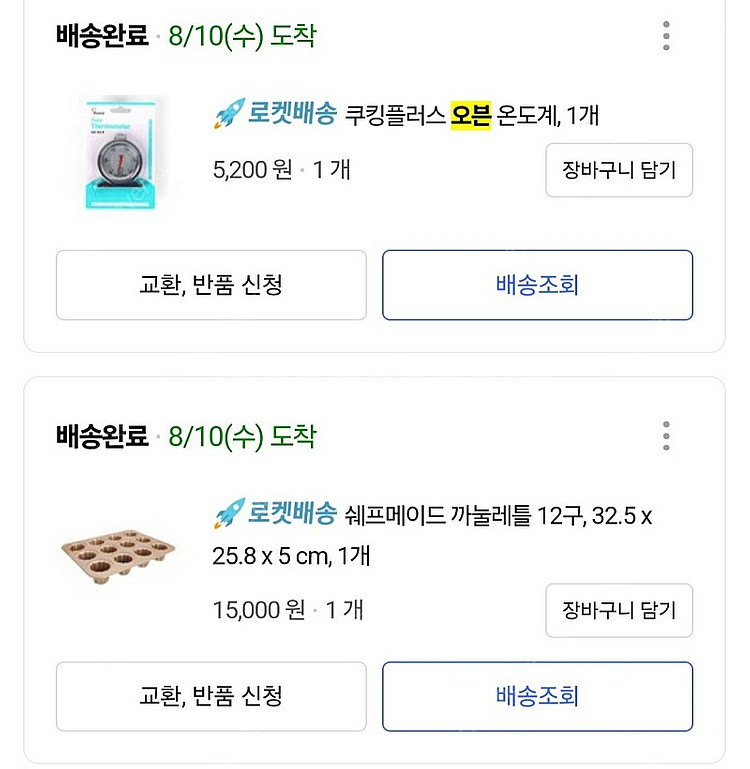Add the 쉐프메이드 까눌레틀 to cart with 장바구니 담기
Screen dimensions: 750x769
(x=619, y=610)
